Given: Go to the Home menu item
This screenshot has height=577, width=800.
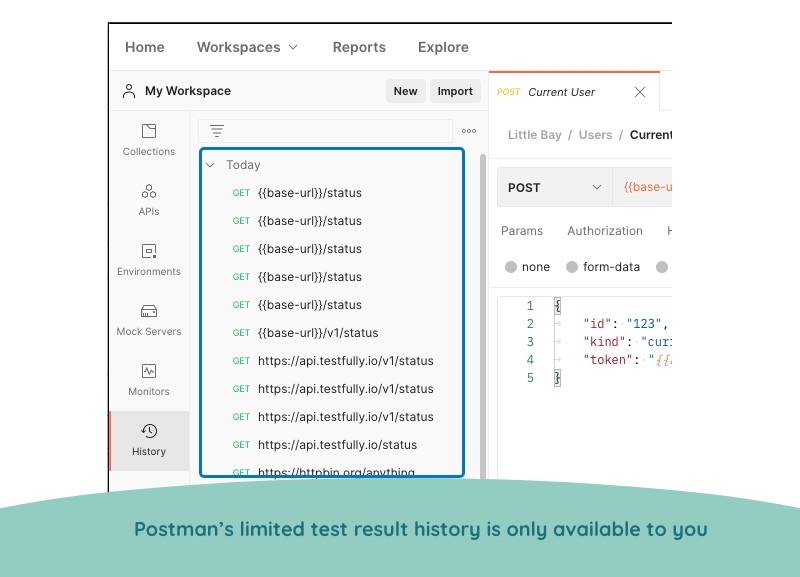Looking at the screenshot, I should [145, 47].
